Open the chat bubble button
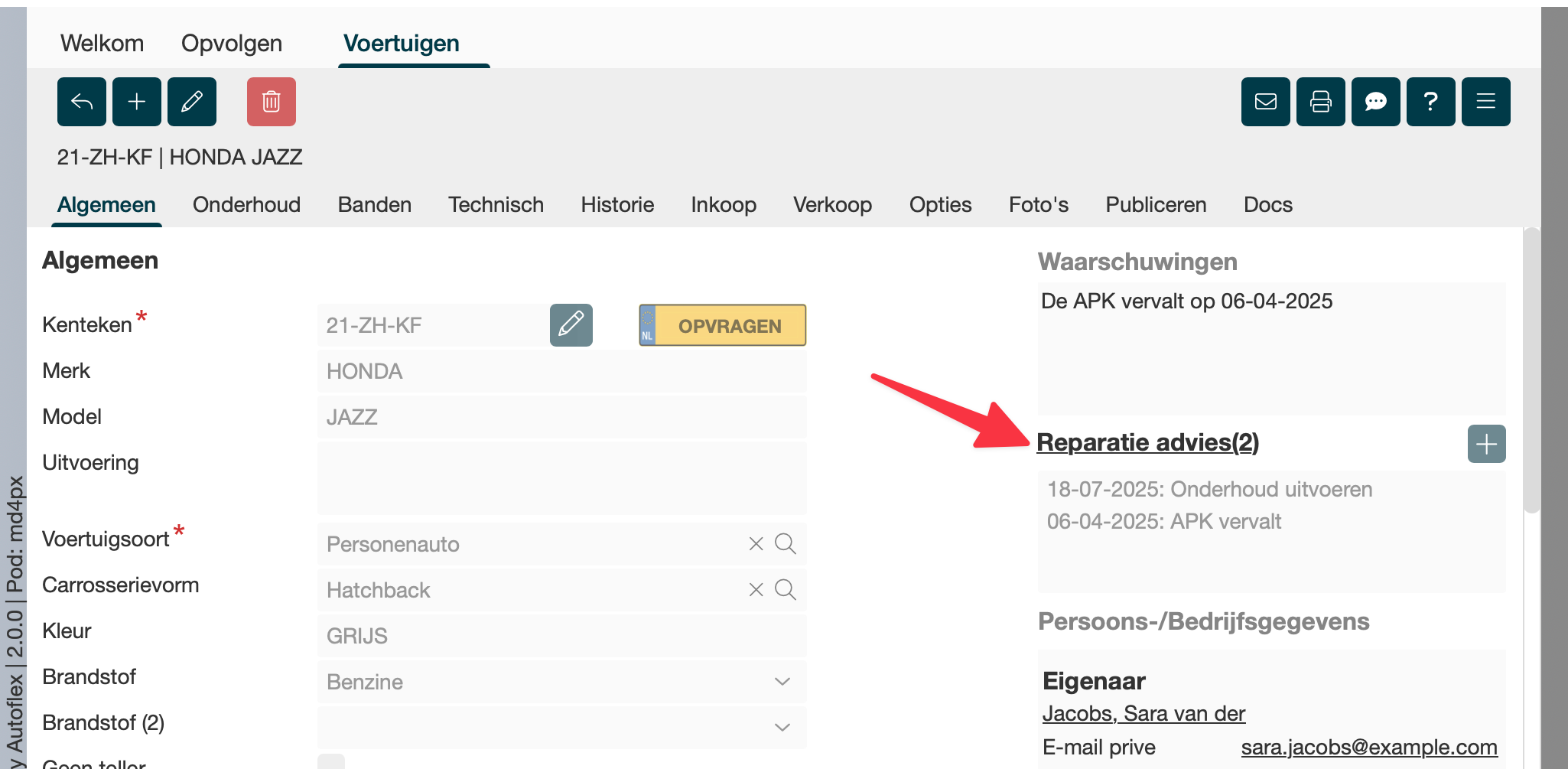The width and height of the screenshot is (1568, 769). click(1376, 102)
